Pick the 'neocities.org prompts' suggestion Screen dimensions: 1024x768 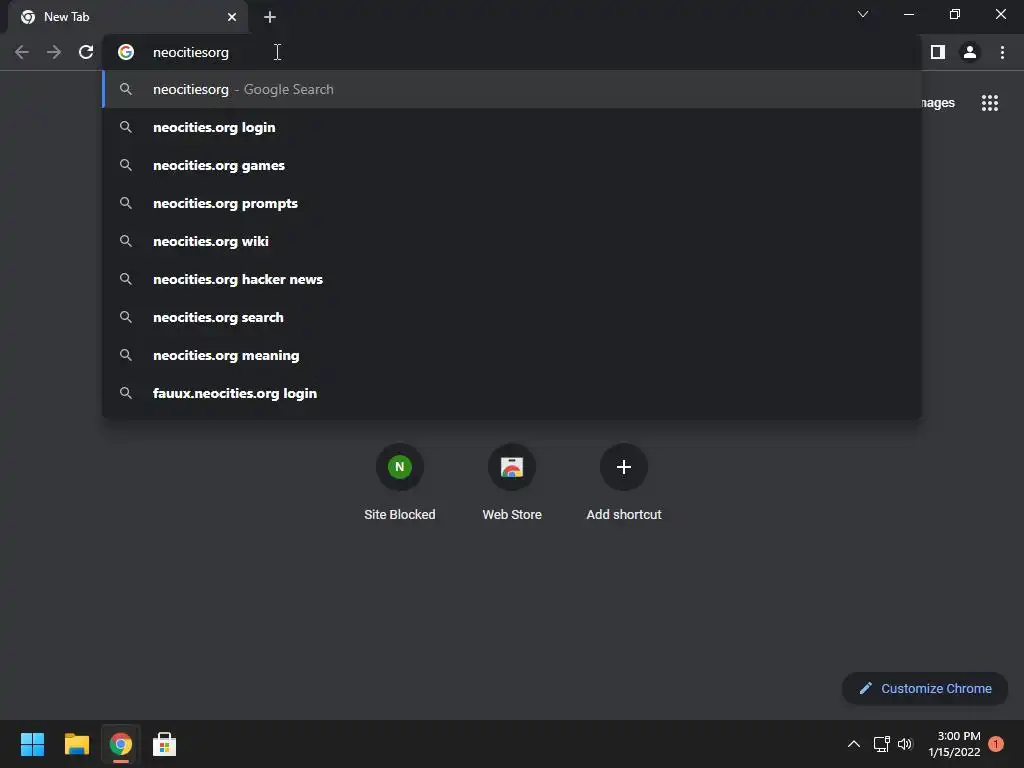pos(512,203)
